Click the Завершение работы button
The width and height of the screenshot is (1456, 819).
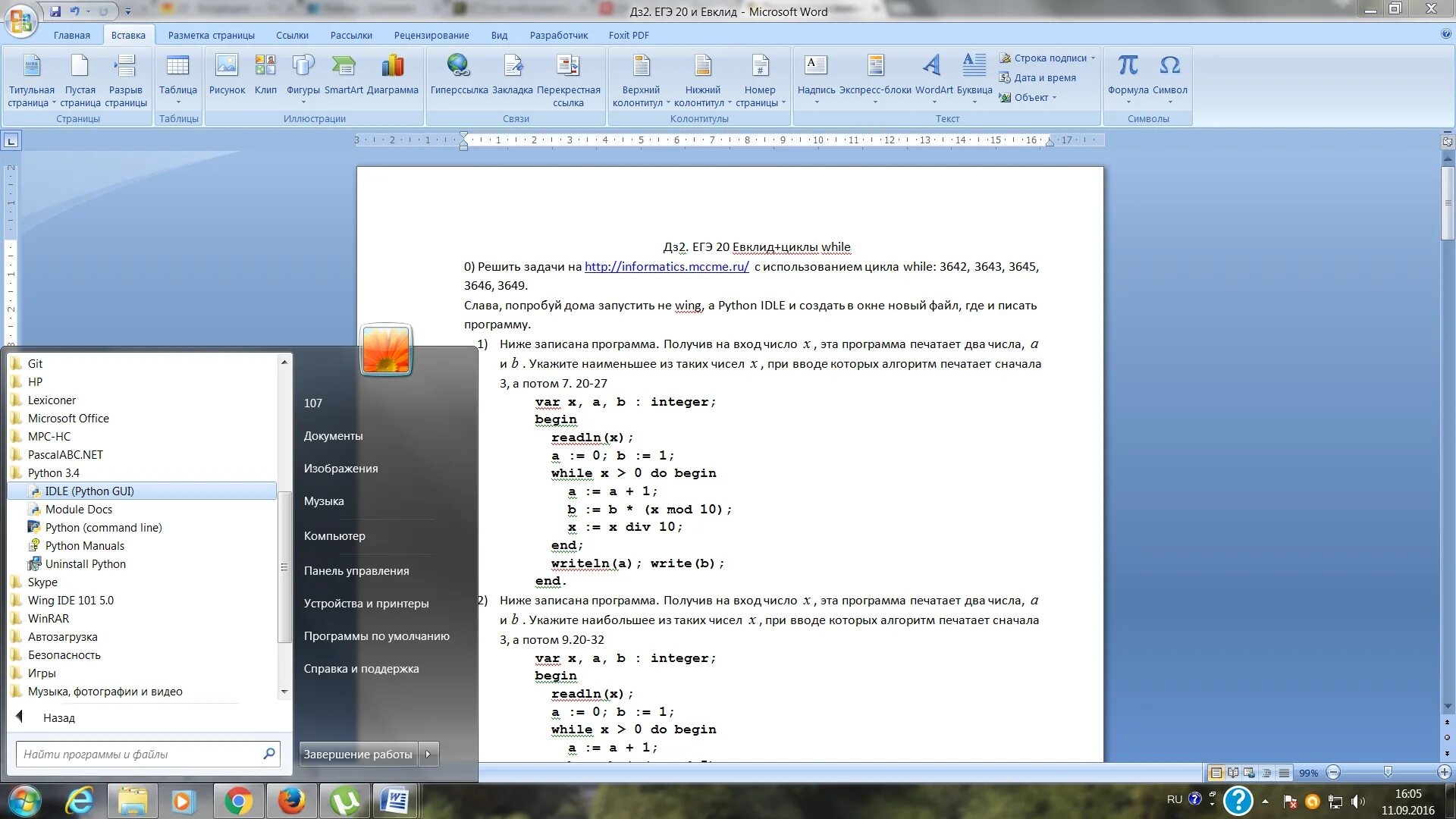pyautogui.click(x=358, y=754)
